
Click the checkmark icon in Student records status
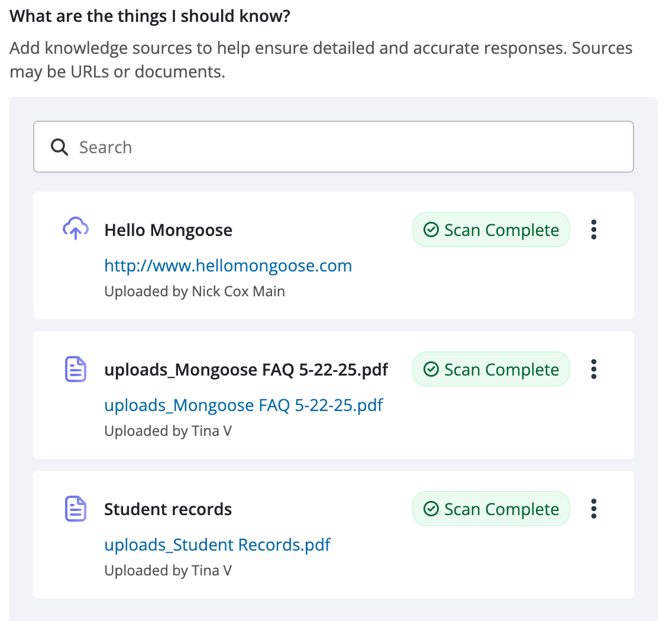point(431,508)
